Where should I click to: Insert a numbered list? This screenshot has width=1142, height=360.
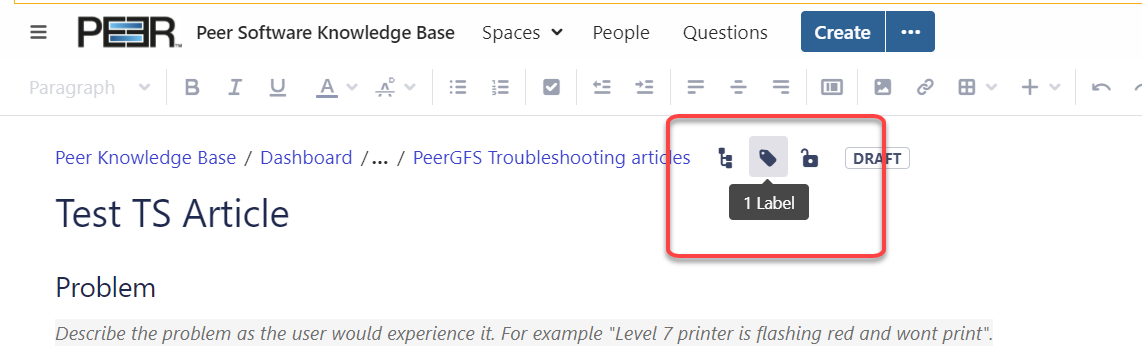tap(500, 88)
